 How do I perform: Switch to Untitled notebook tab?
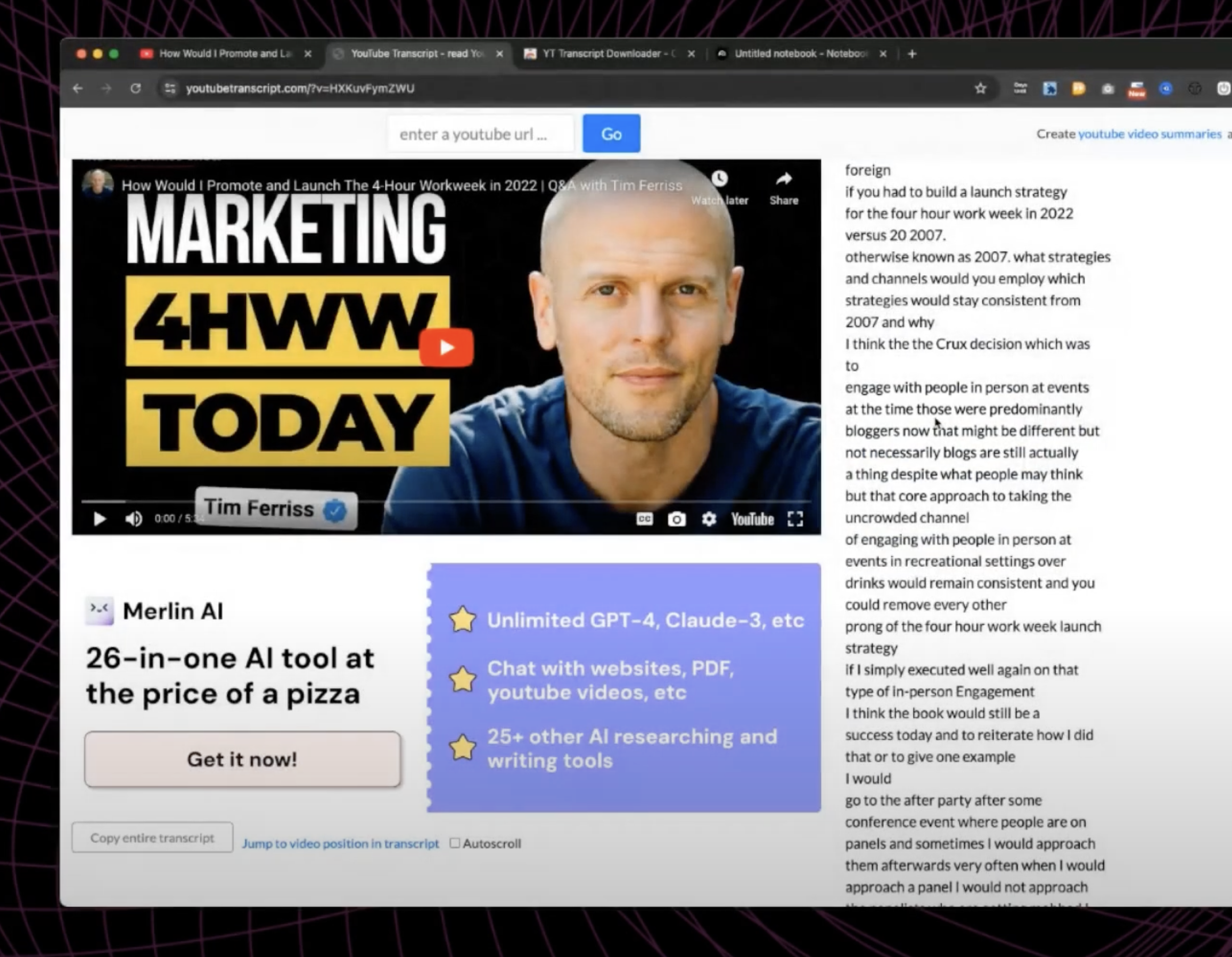point(795,54)
